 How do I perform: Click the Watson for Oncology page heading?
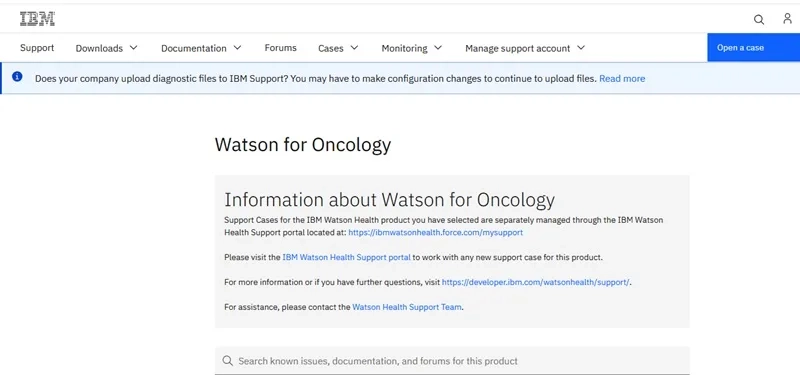coord(303,145)
